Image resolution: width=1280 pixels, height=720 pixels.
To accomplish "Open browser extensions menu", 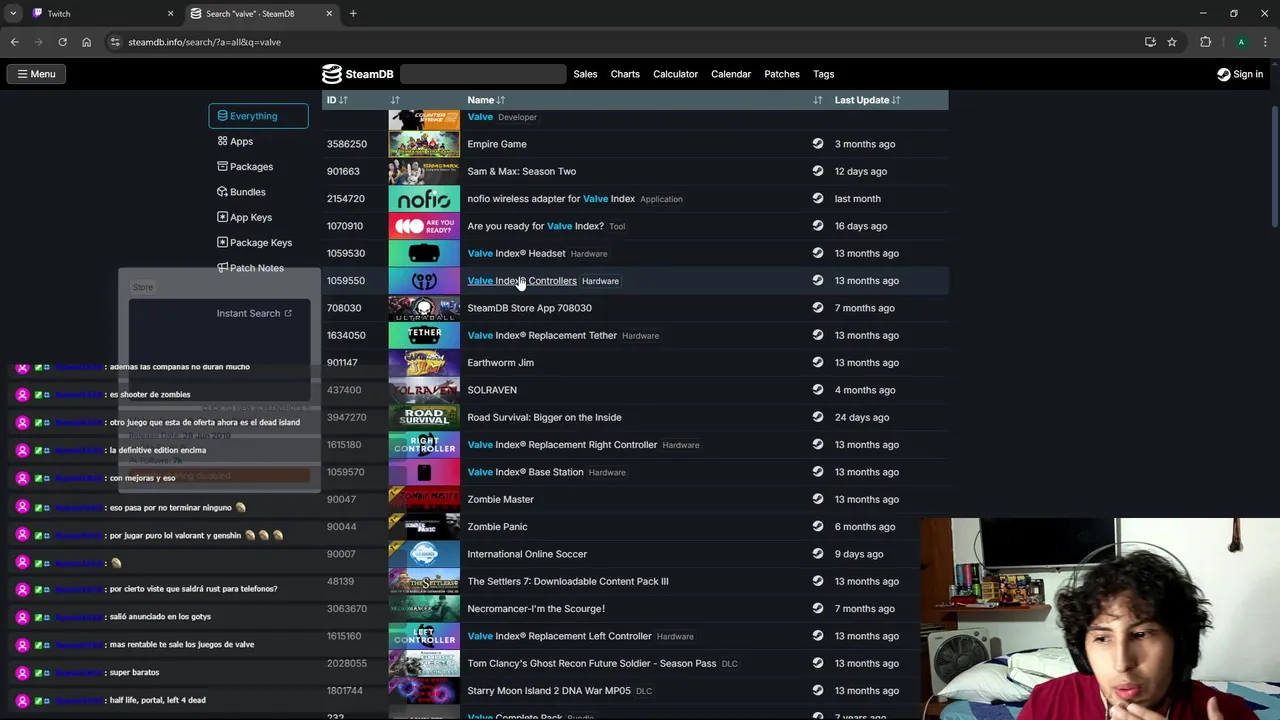I will (x=1205, y=42).
